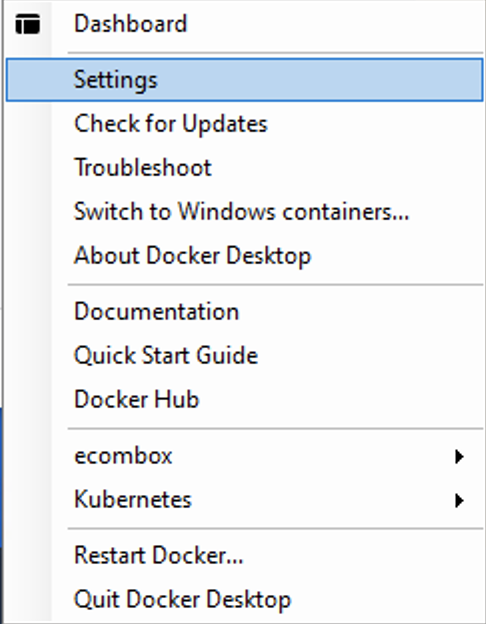Select the highlighted Settings item

point(244,80)
